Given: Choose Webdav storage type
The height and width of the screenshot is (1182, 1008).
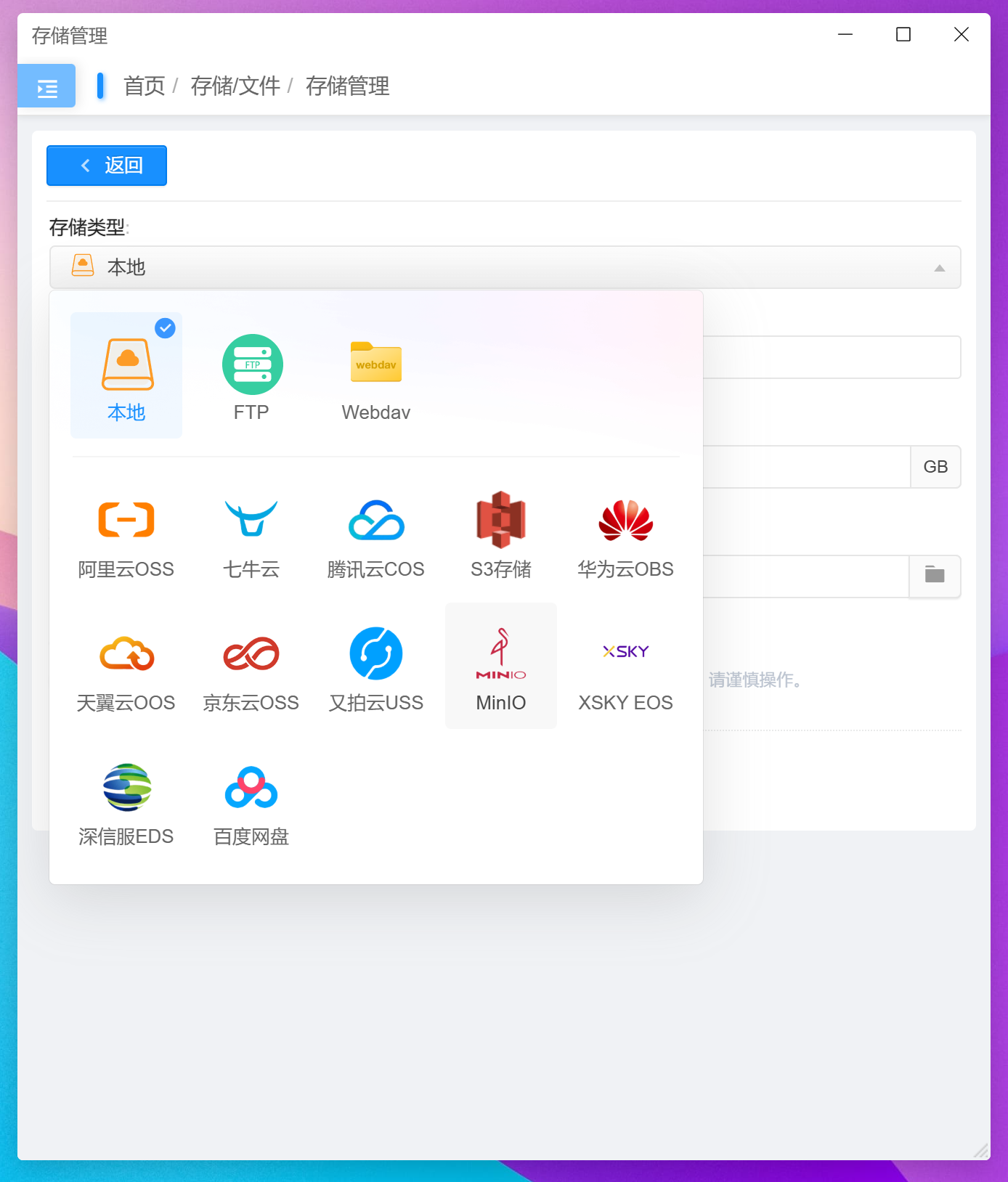Looking at the screenshot, I should [376, 375].
